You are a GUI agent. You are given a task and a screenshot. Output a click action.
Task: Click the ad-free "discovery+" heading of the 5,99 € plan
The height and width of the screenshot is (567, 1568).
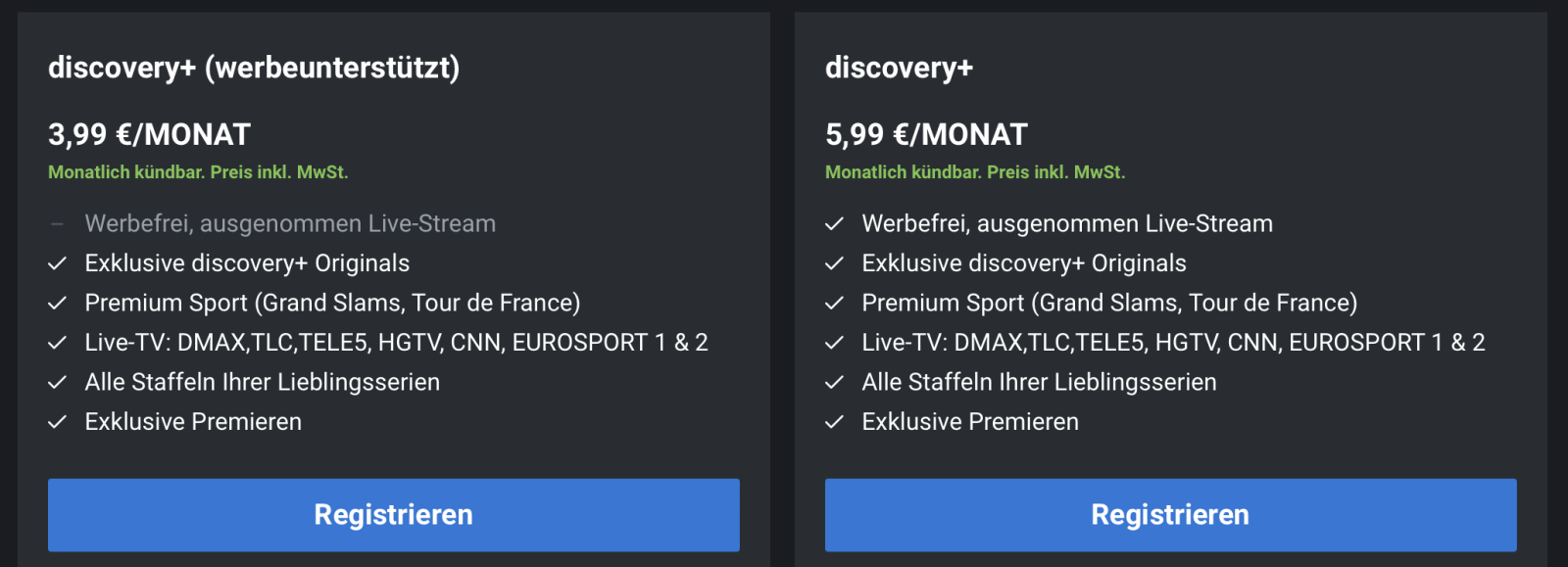point(899,68)
